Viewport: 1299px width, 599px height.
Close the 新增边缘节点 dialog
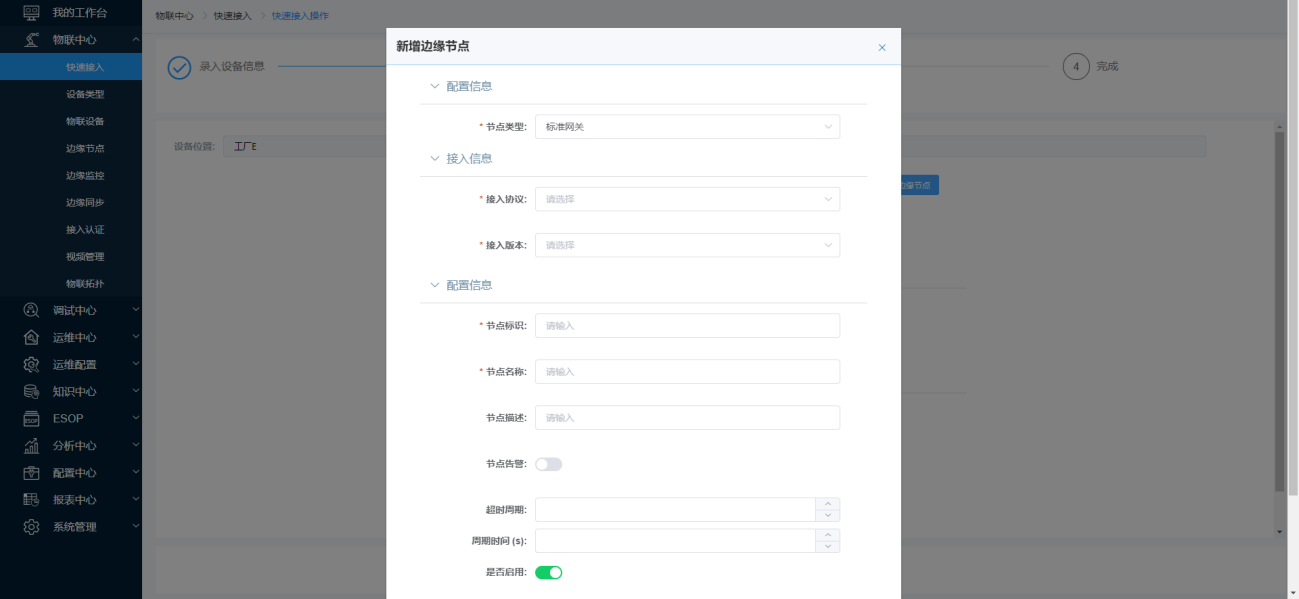pyautogui.click(x=881, y=47)
